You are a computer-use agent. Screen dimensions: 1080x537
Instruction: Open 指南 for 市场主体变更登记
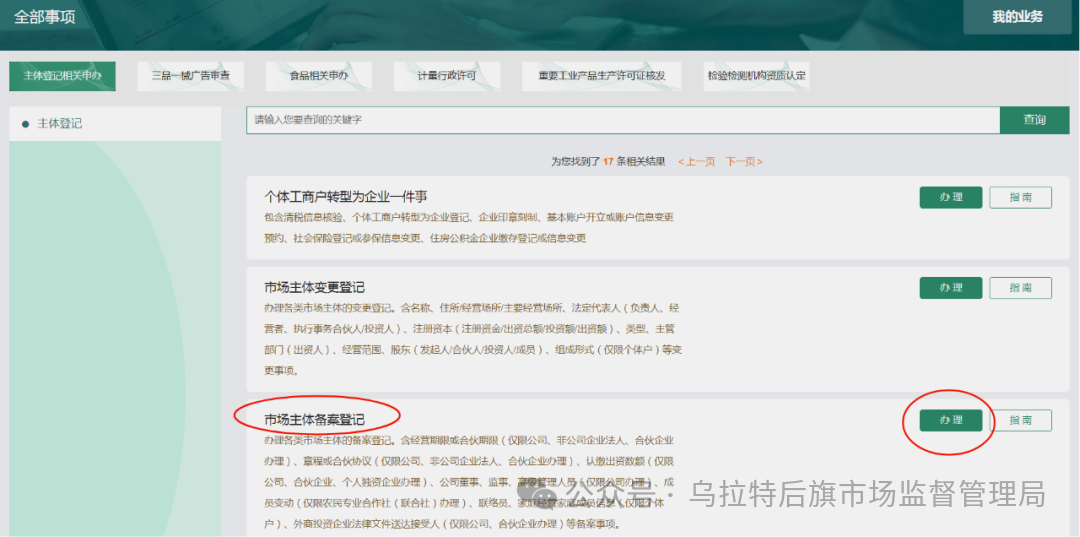1021,288
